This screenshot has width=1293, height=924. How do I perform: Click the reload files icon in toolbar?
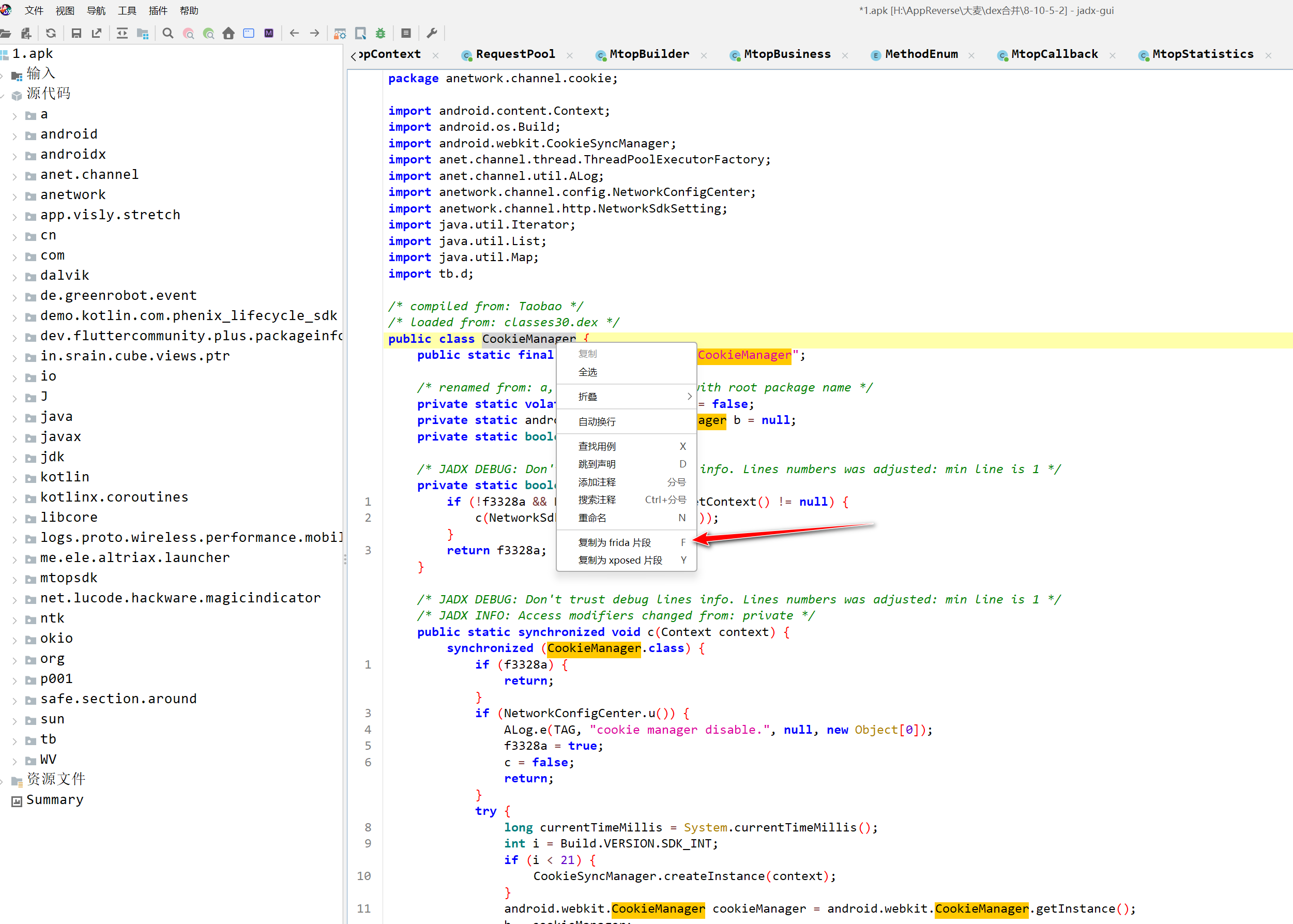[x=51, y=33]
